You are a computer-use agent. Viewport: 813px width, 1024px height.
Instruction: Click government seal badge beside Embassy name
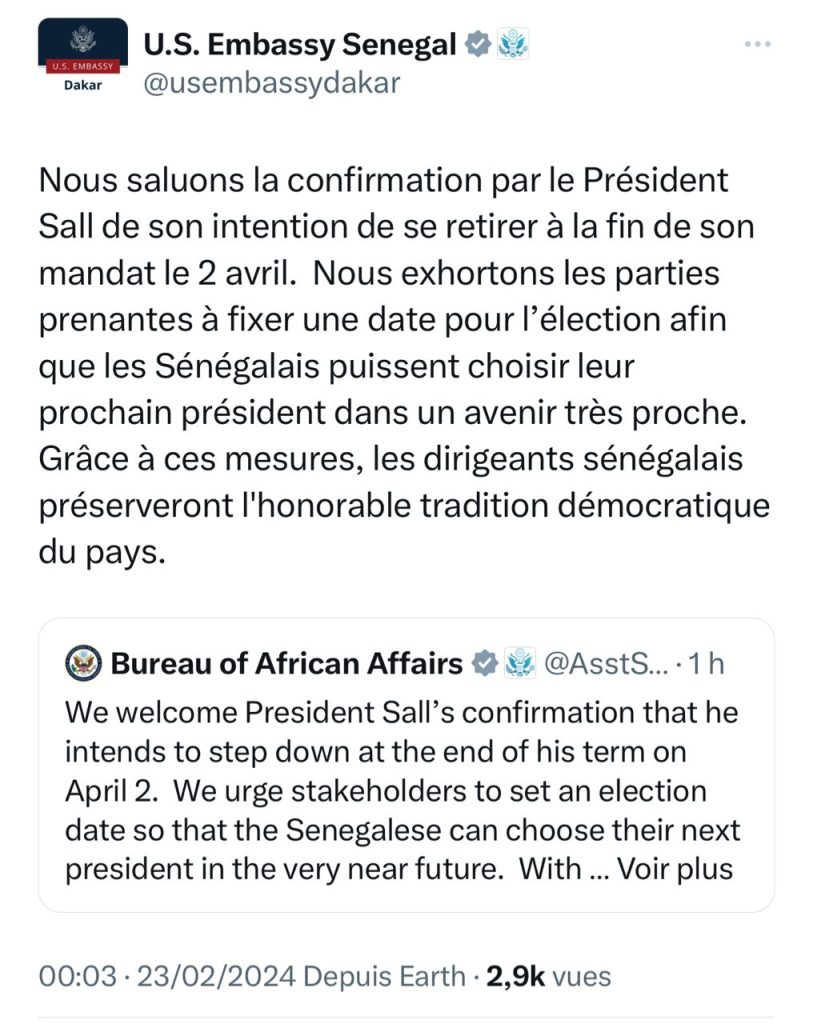513,44
